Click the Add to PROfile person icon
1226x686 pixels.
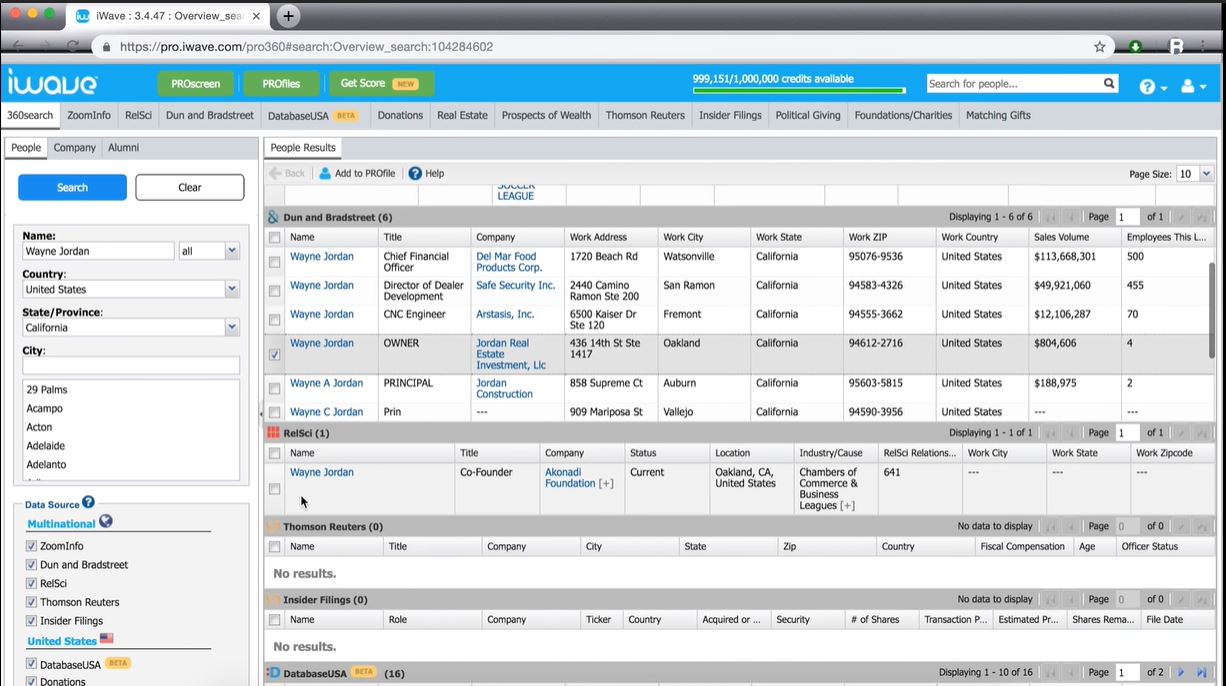pyautogui.click(x=325, y=173)
